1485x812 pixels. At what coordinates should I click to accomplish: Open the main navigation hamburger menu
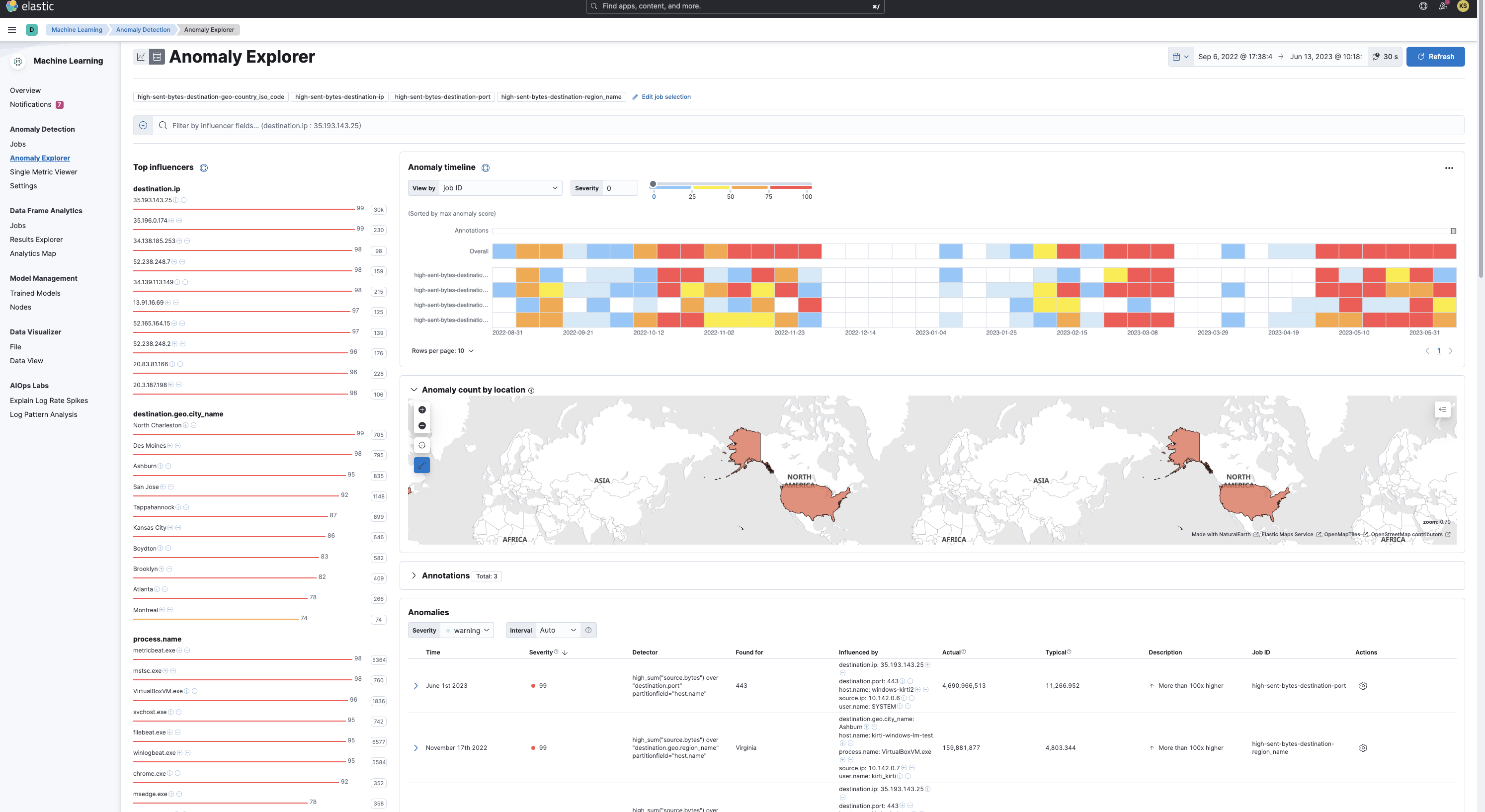11,29
